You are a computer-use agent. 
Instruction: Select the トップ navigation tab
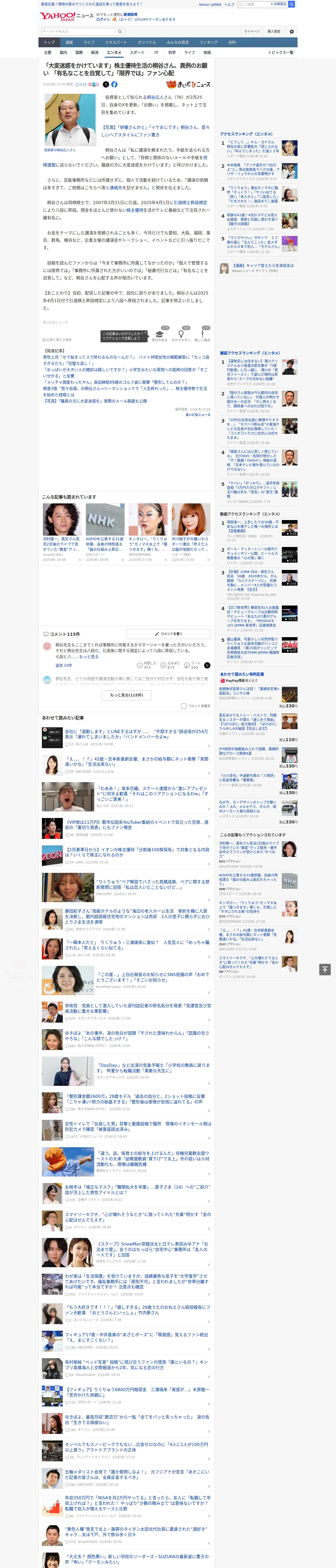49,43
